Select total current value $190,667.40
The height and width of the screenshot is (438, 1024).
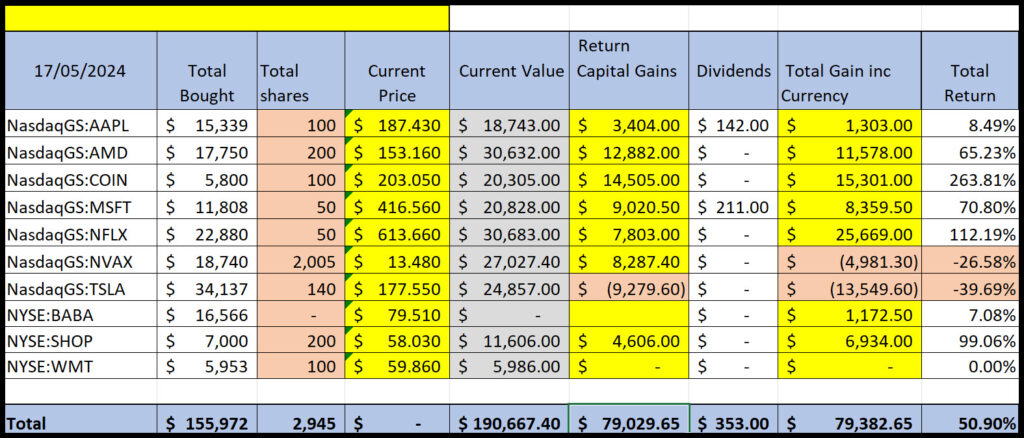[509, 420]
